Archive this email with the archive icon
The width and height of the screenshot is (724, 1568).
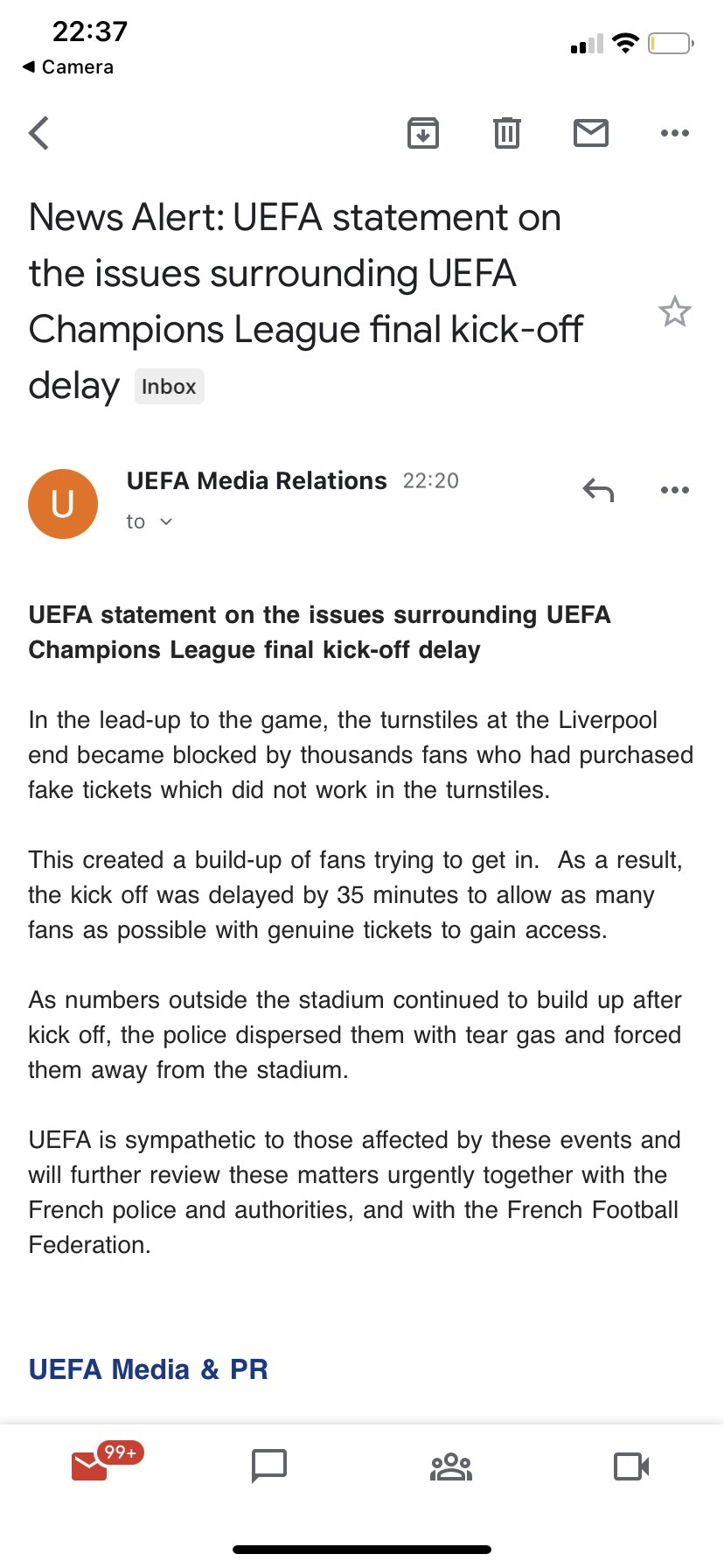click(423, 133)
